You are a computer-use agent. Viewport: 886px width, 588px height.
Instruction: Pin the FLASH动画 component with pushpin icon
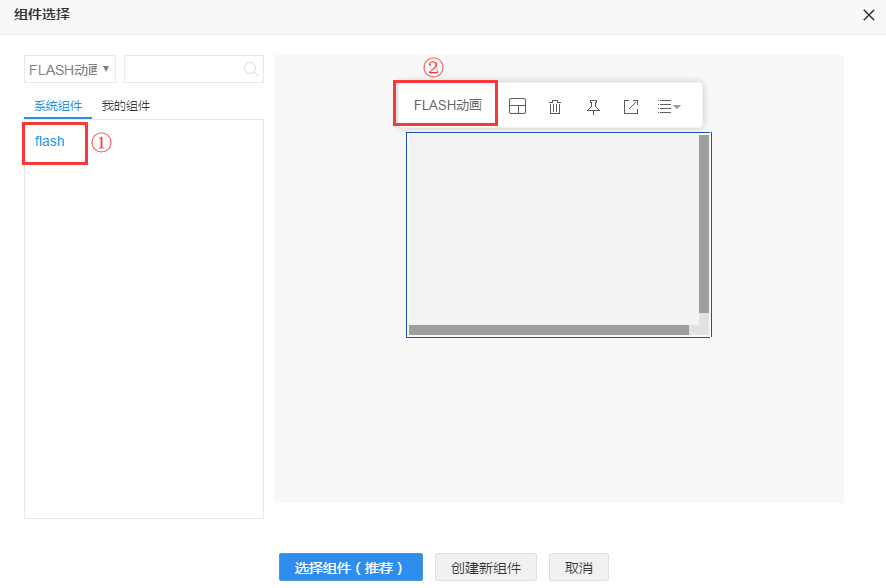click(x=593, y=107)
